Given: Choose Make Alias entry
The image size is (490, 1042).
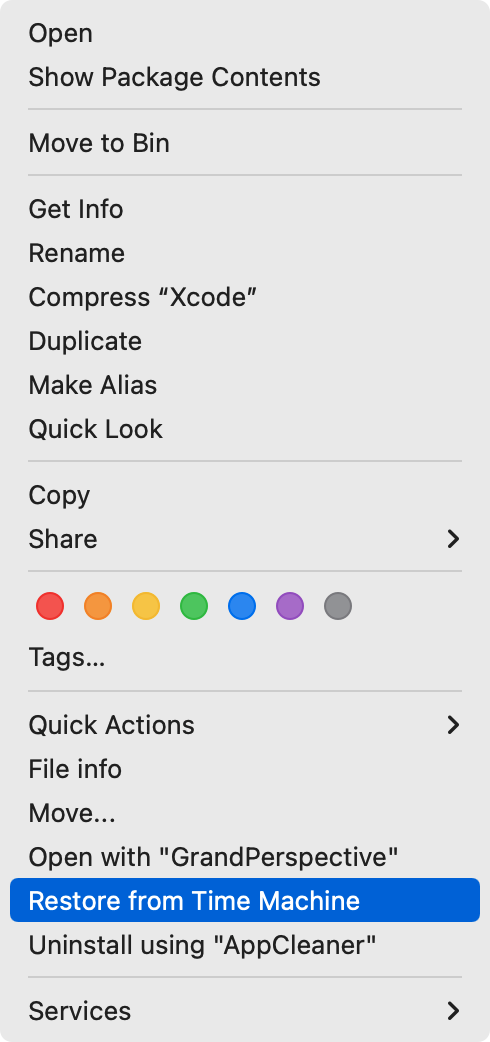Looking at the screenshot, I should pos(245,385).
